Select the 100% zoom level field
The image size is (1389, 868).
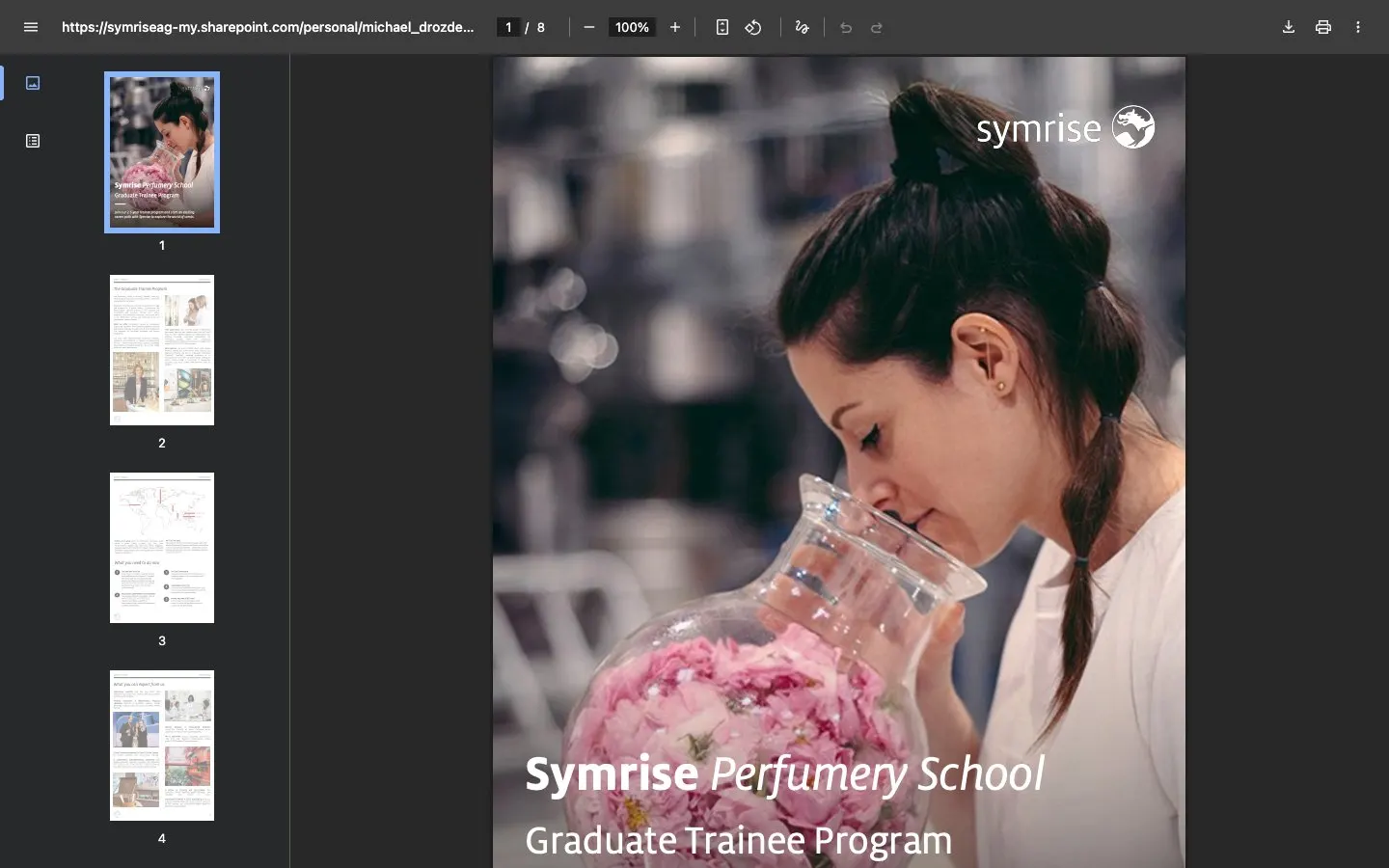(632, 27)
